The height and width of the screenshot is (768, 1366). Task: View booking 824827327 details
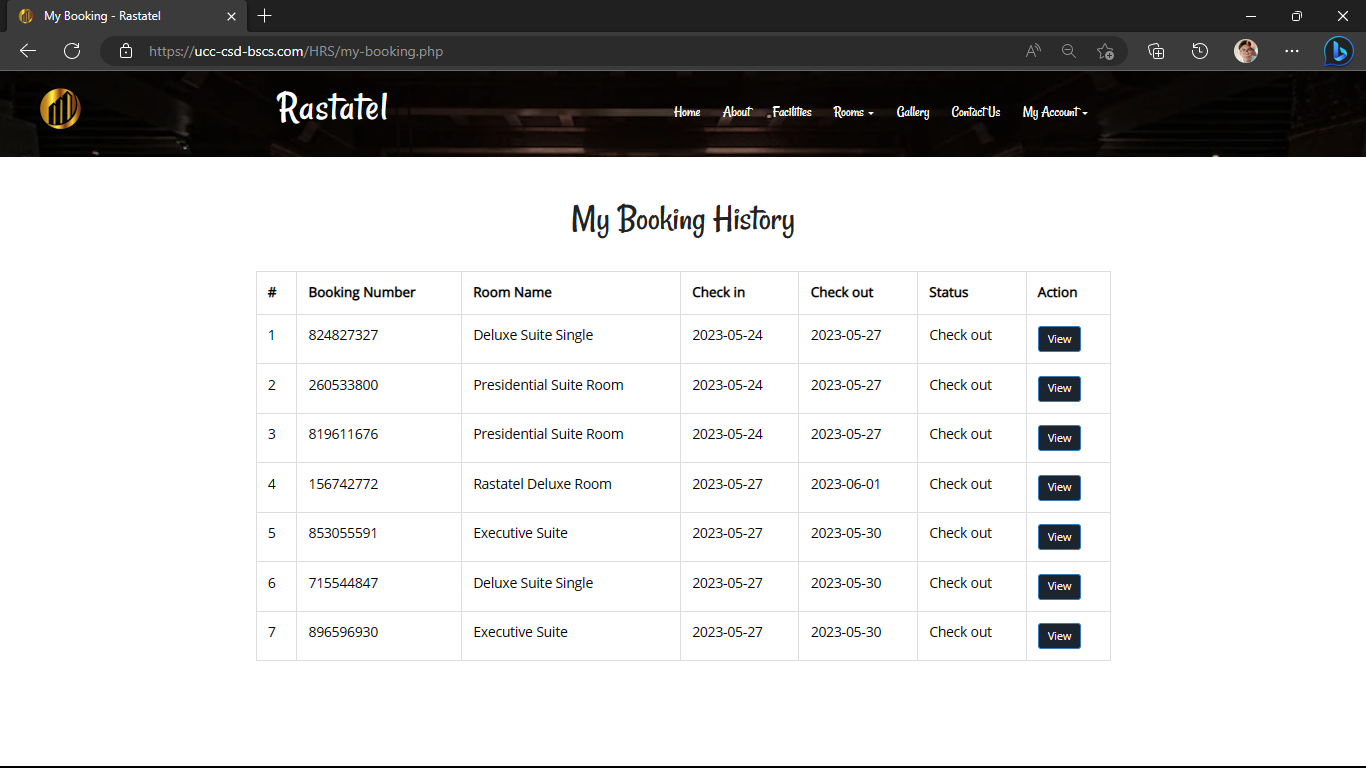coord(1058,339)
